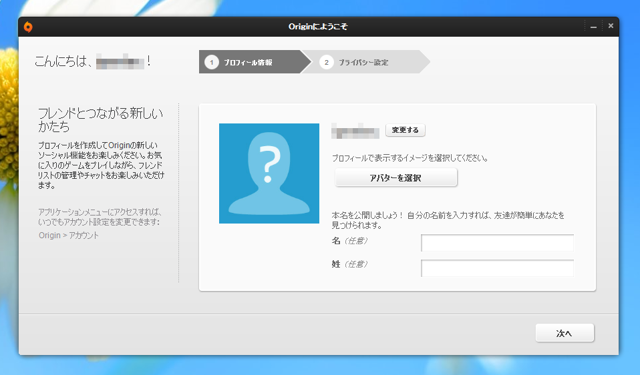
Task: Click the アバターを選択 button
Action: tap(396, 178)
